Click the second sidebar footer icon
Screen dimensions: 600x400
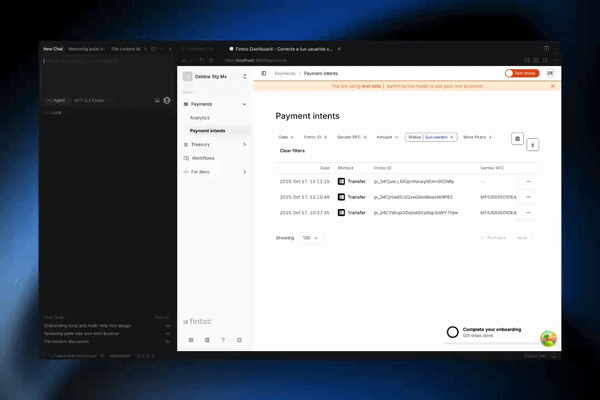[207, 340]
